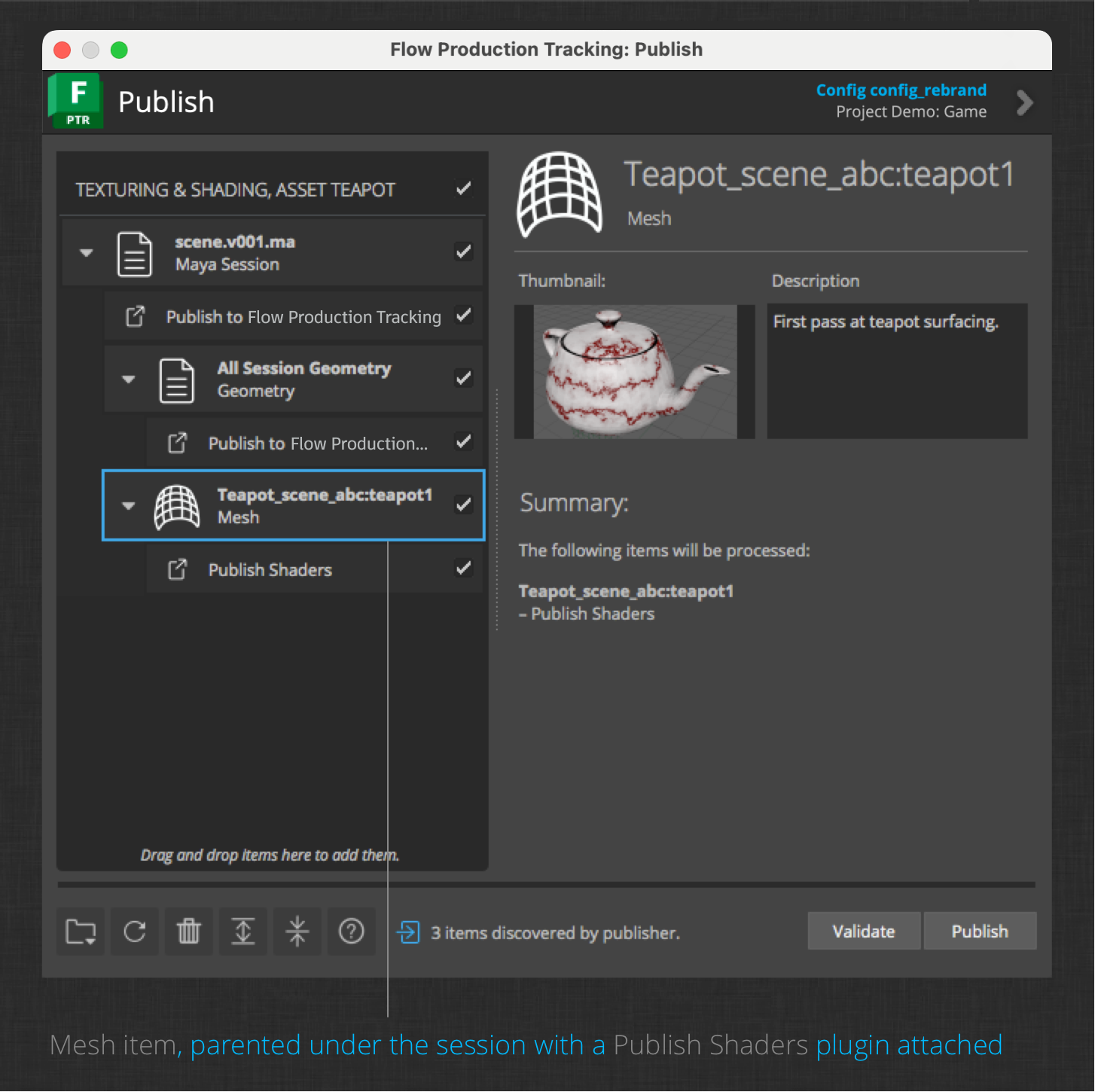Screen dimensions: 1095x1092
Task: Collapse the scene.v001.ma Maya Session item
Action: coord(87,253)
